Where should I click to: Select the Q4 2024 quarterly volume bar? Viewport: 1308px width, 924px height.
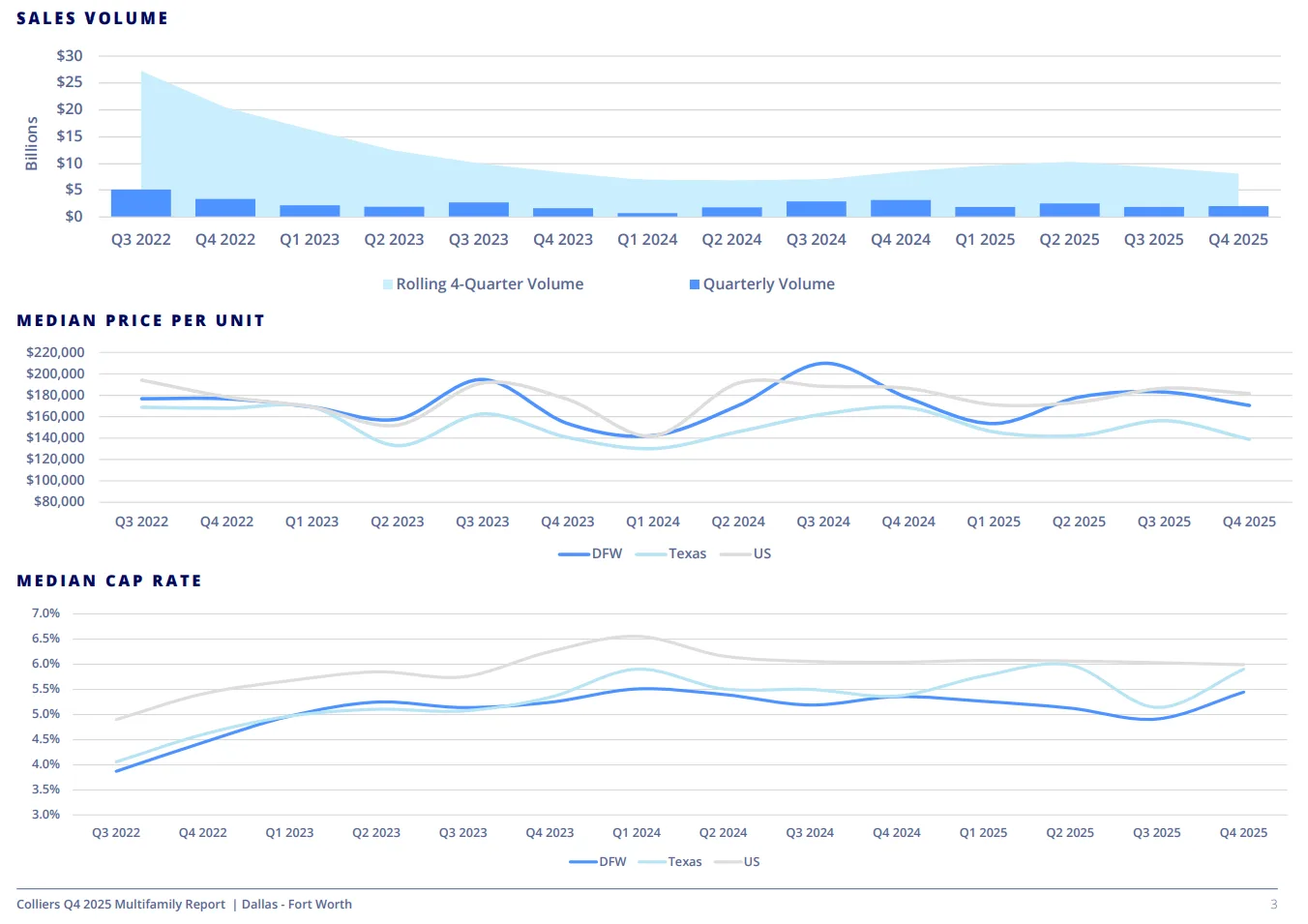(901, 208)
